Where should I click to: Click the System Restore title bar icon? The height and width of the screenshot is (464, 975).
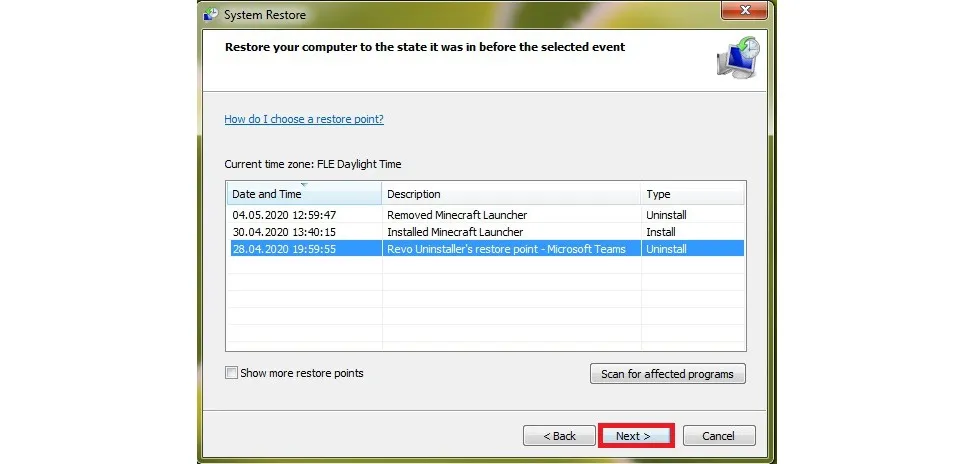coord(211,14)
